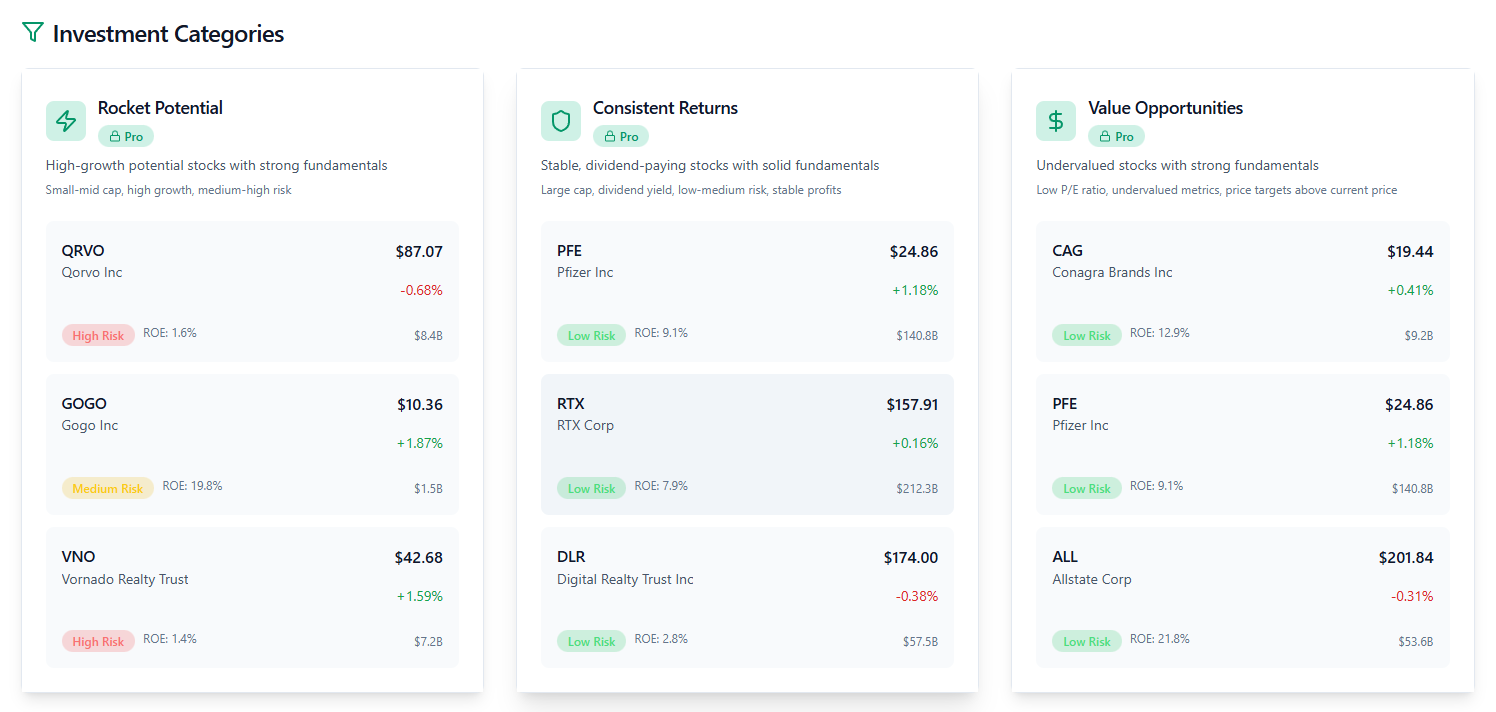Viewport: 1496px width, 712px height.
Task: Click the High Risk badge on VNO
Action: click(98, 641)
